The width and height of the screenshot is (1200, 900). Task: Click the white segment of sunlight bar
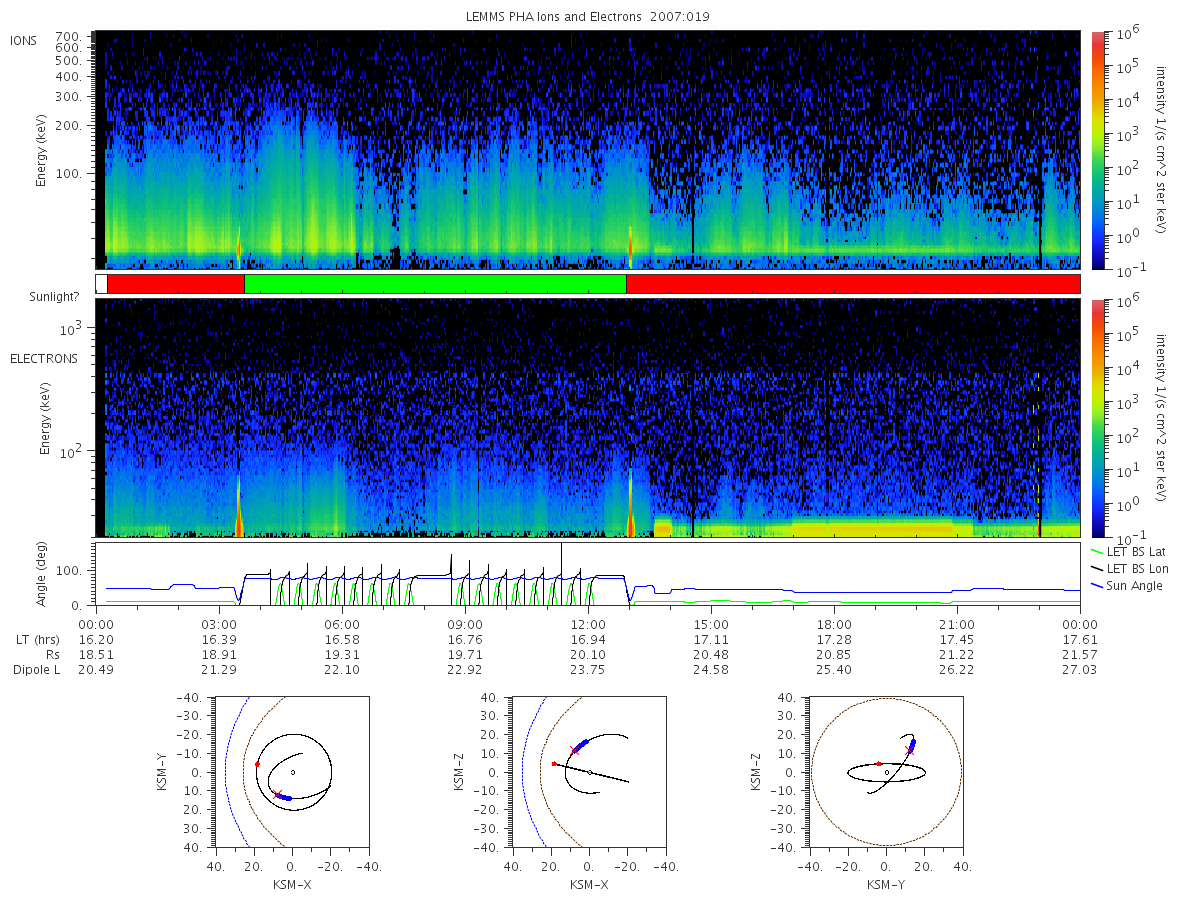[x=101, y=284]
